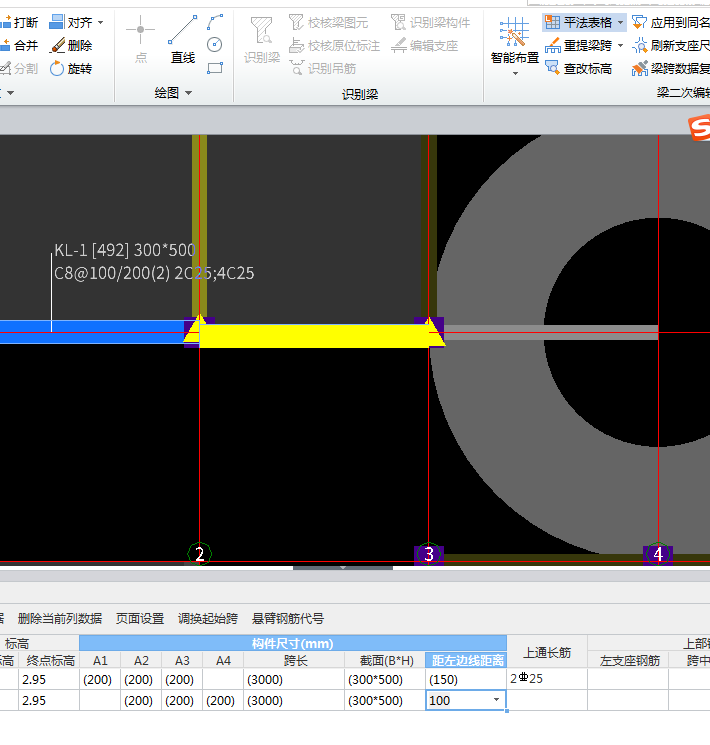Click the 打断 (break) tool
This screenshot has height=745, width=710.
(20, 22)
